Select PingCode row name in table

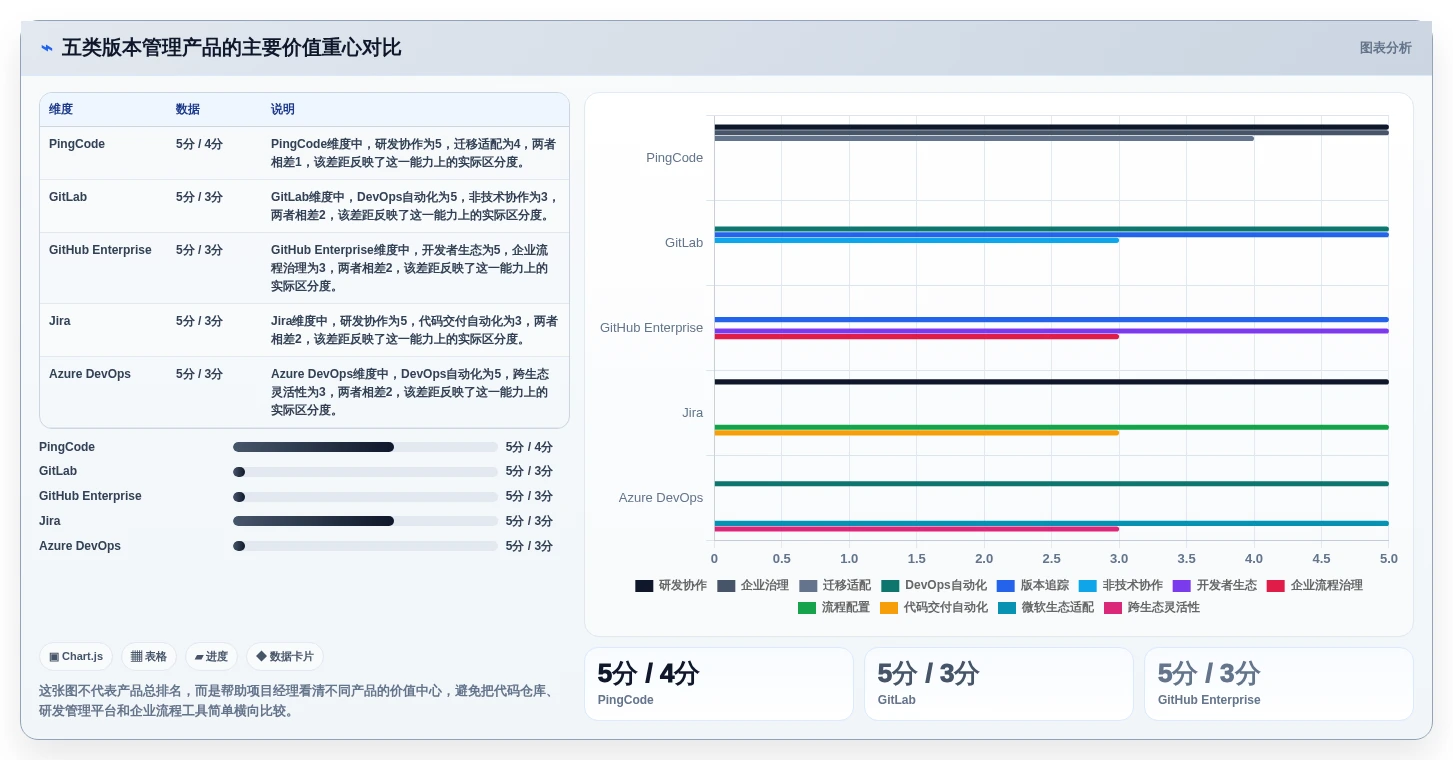77,144
